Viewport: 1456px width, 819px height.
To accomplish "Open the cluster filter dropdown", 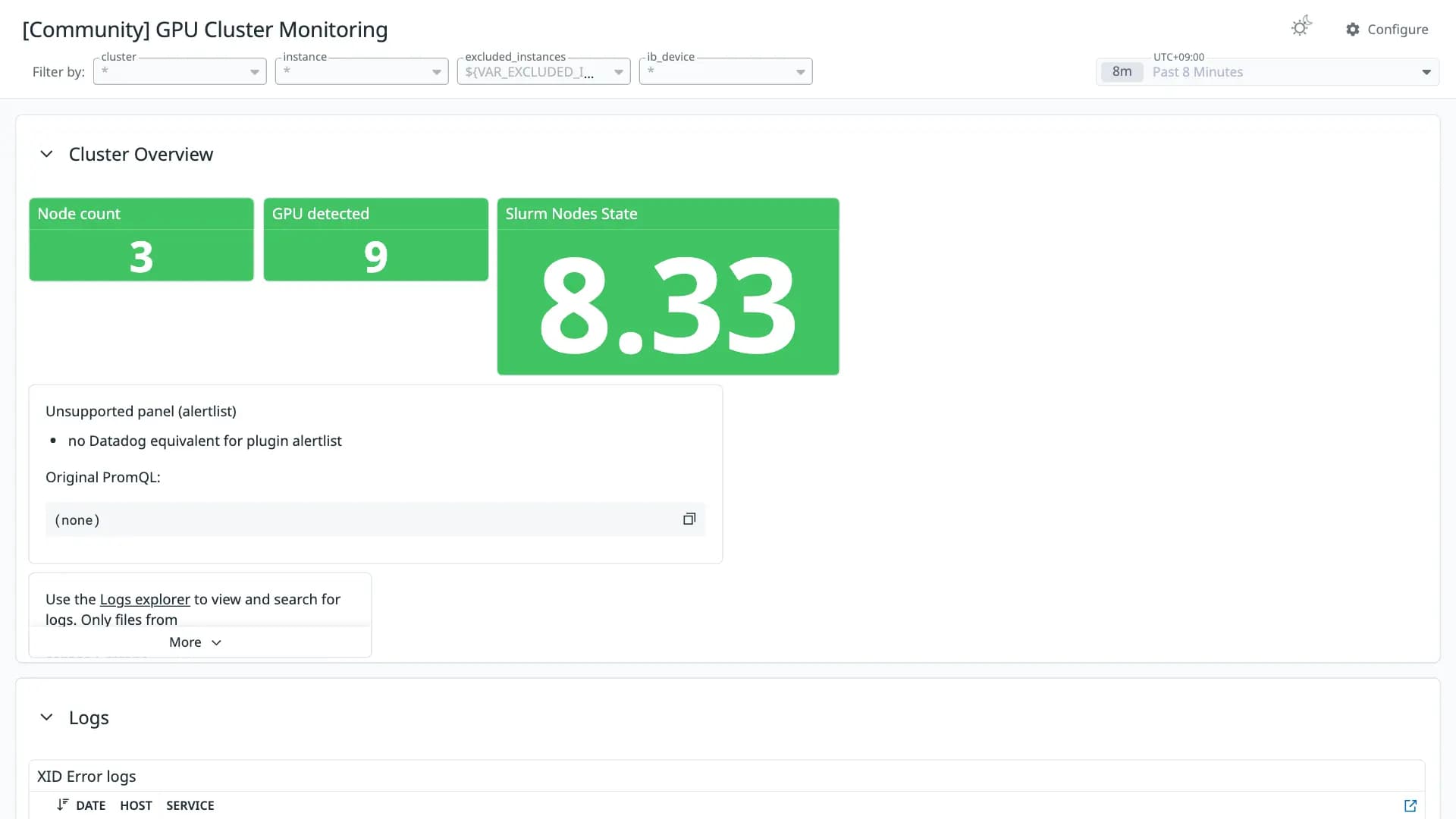I will click(x=180, y=71).
